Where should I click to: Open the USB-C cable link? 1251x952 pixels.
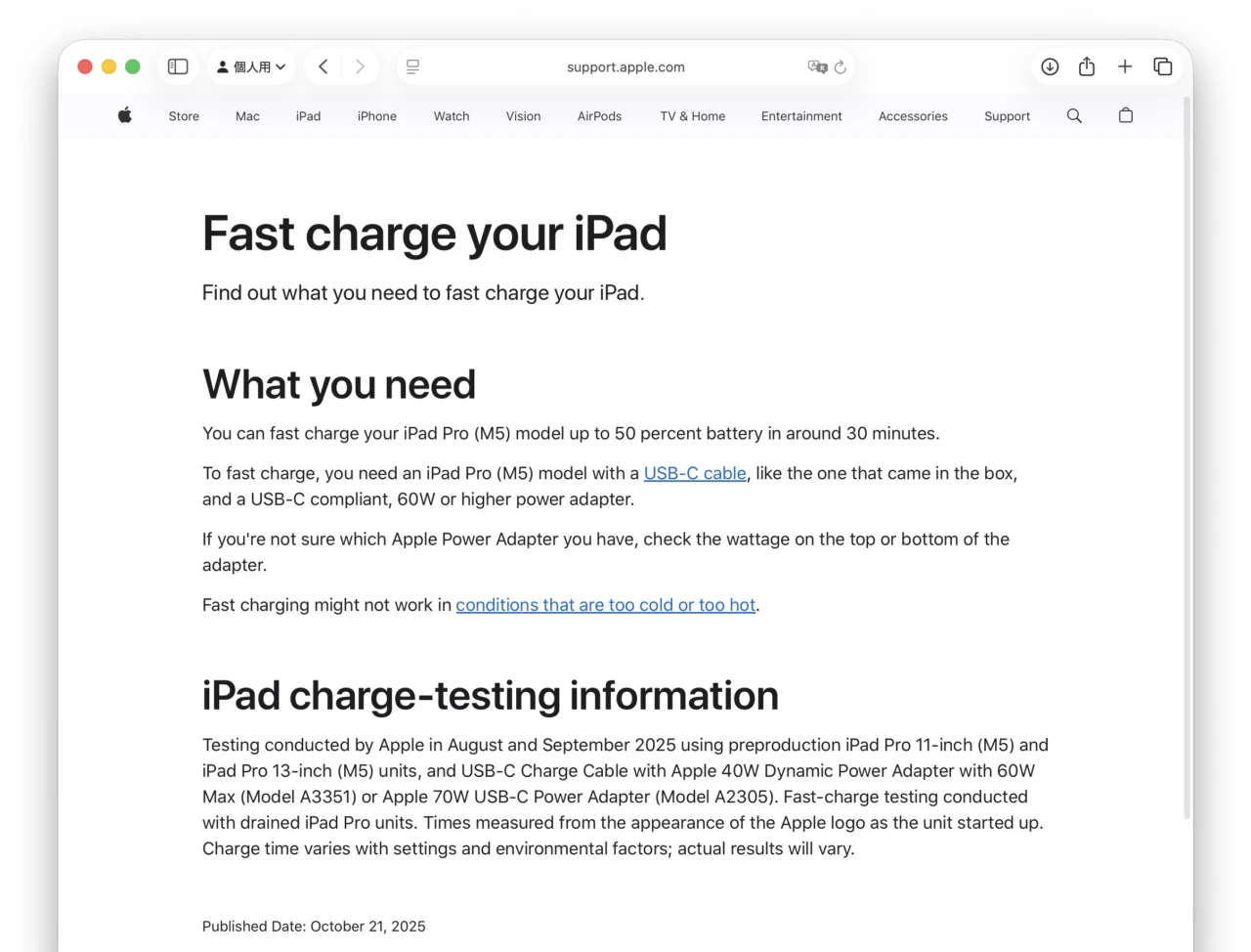[x=695, y=473]
